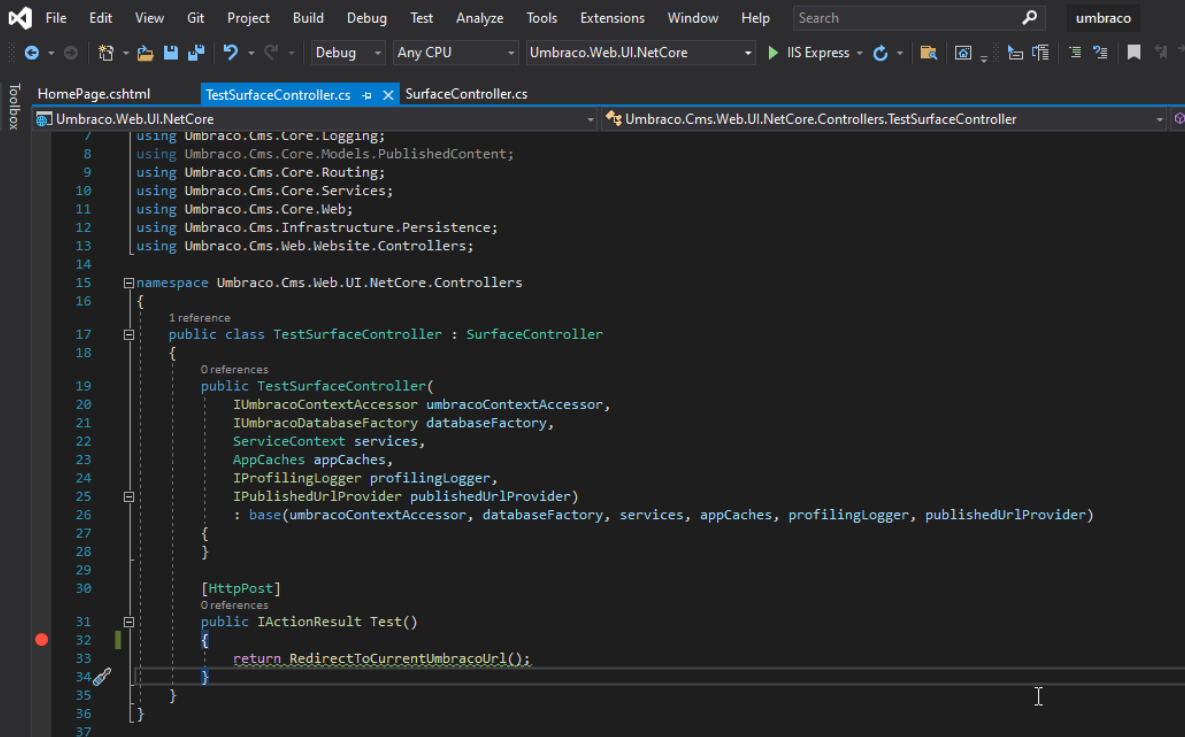Open the Window menu
Screen dimensions: 1185x737
(x=693, y=17)
